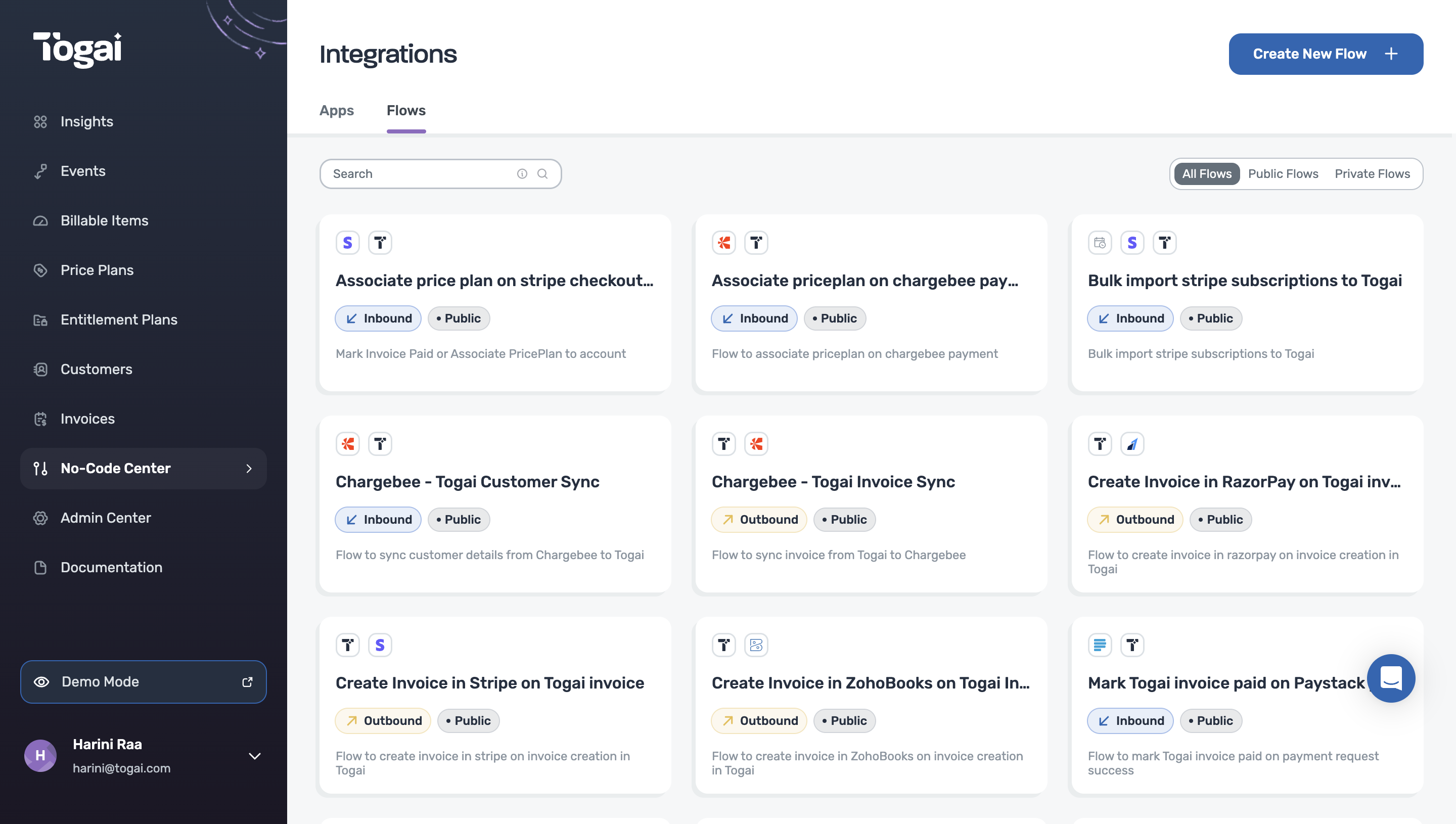Screen dimensions: 1456x824
Task: Expand the No-Code Center menu item
Action: (x=249, y=468)
